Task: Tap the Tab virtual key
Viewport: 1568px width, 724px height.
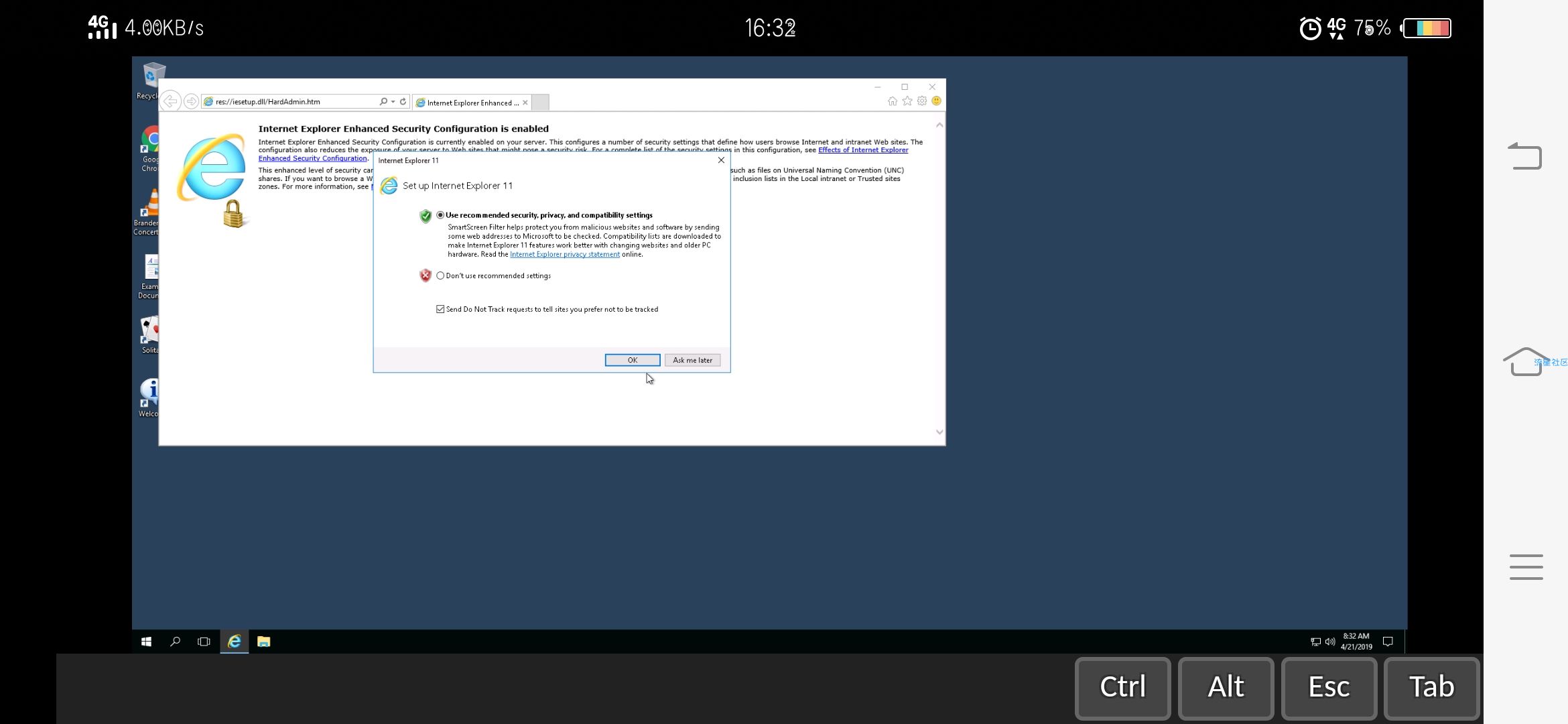Action: pos(1431,688)
